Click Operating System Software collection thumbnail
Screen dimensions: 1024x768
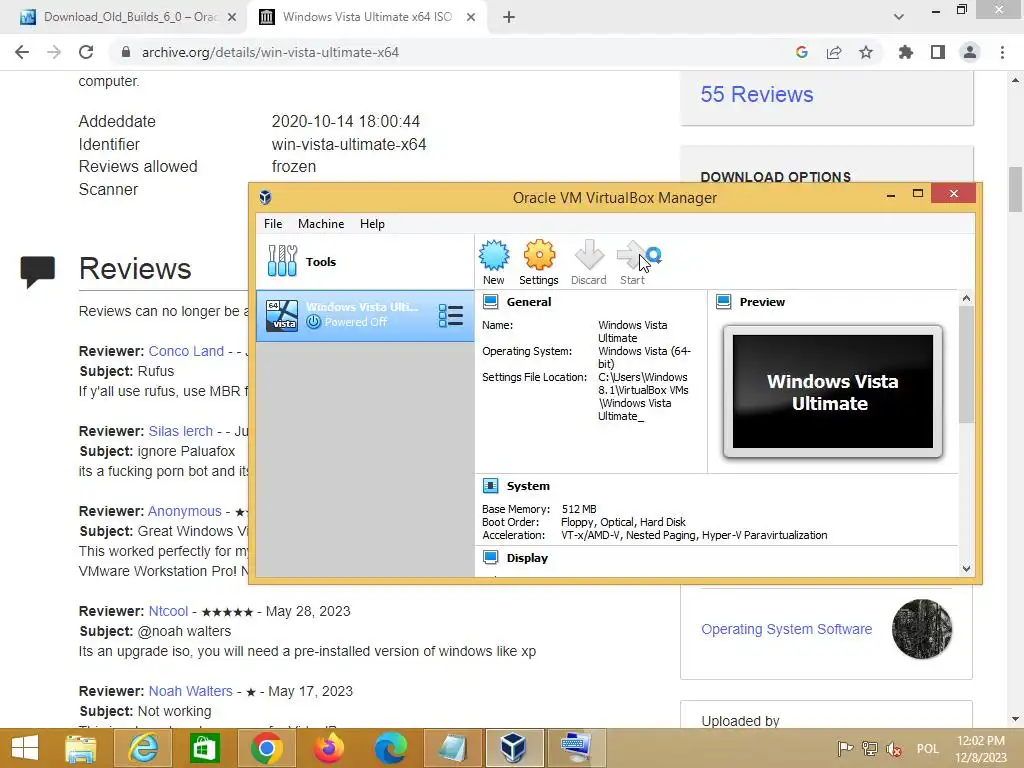(x=921, y=628)
